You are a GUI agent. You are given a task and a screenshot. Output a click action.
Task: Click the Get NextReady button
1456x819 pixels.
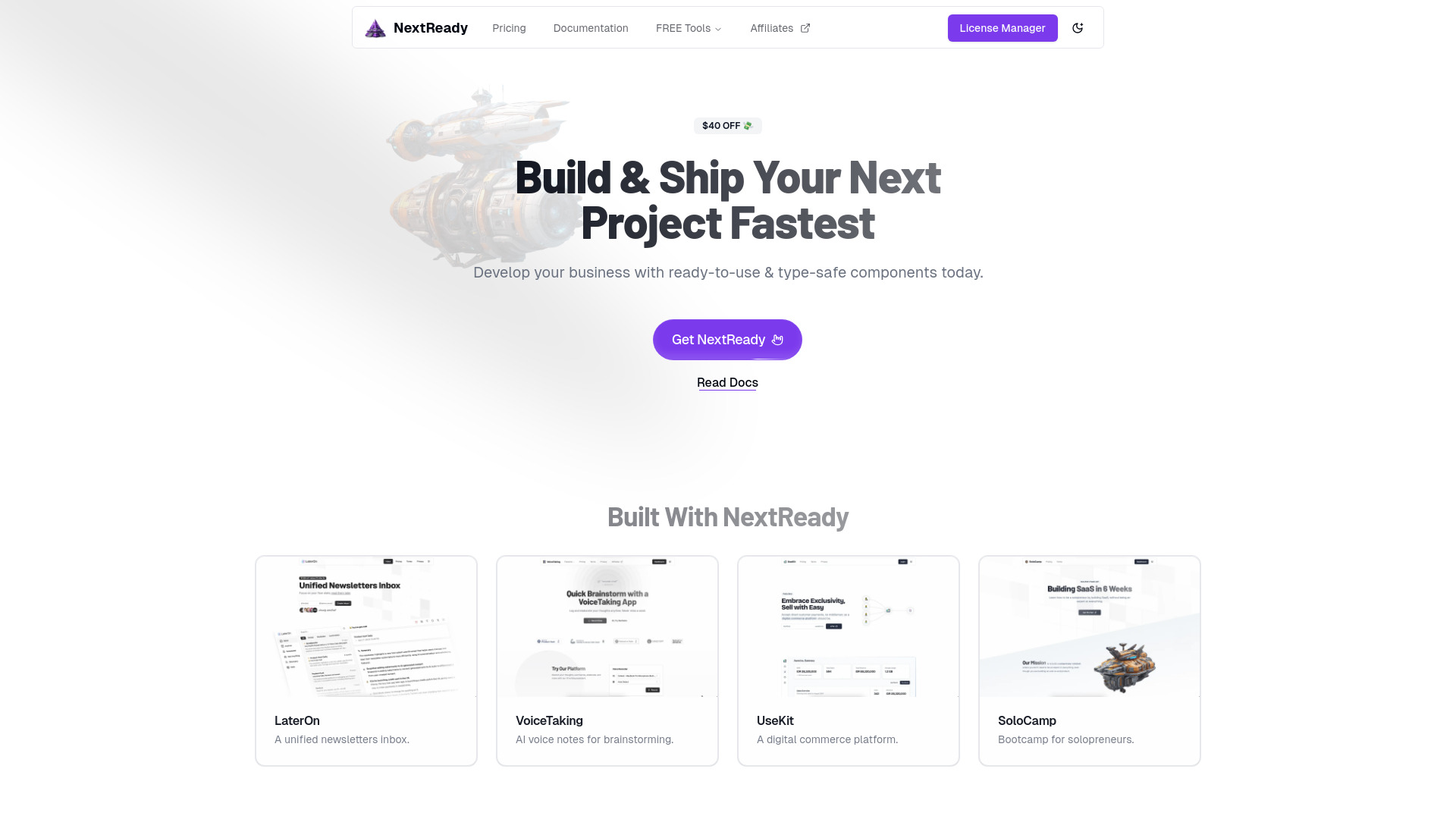click(x=727, y=339)
